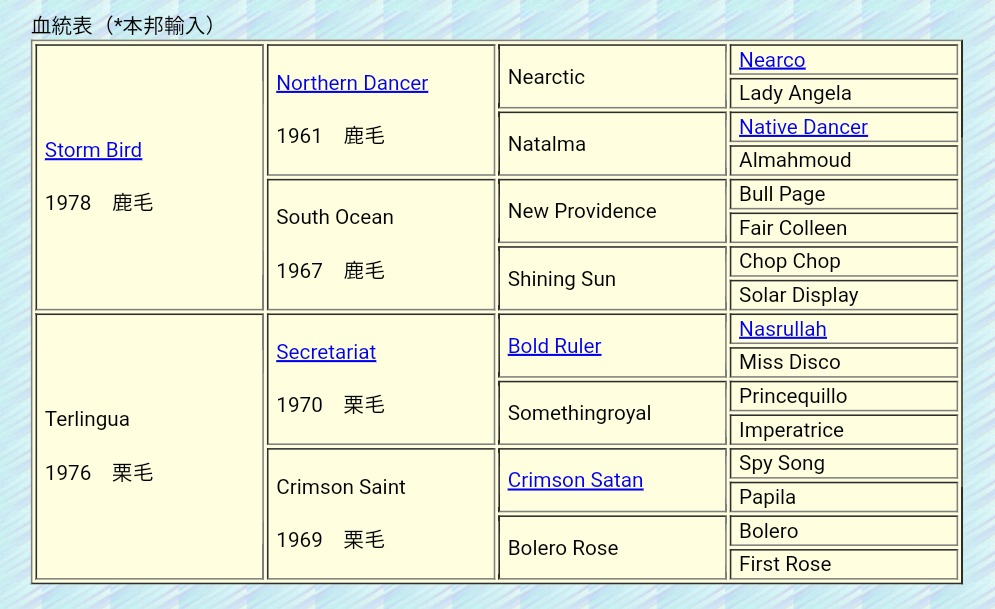Open the Nearco link
The width and height of the screenshot is (995, 609).
[771, 60]
